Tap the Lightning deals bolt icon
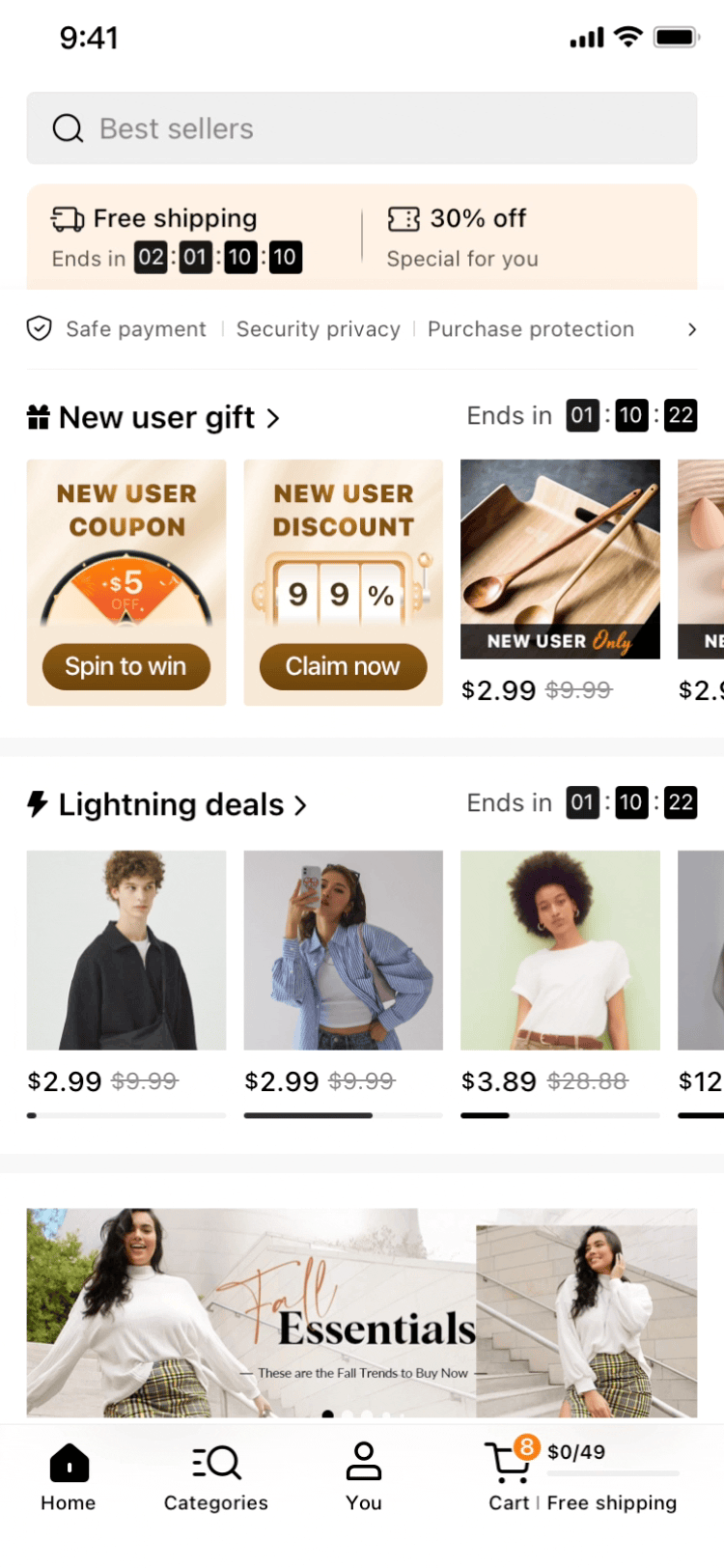Screen dimensions: 724x1568 pyautogui.click(x=38, y=803)
